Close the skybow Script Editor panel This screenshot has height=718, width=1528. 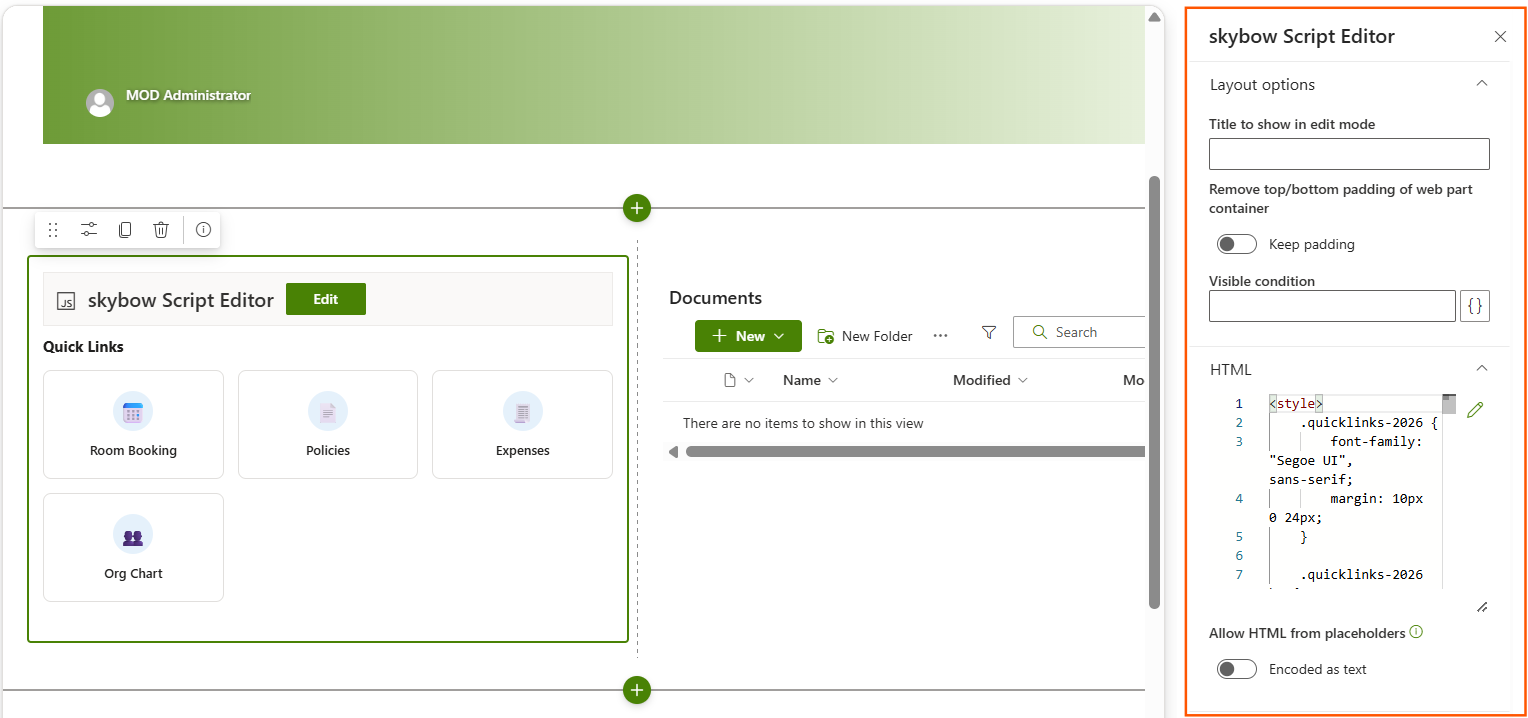tap(1500, 37)
